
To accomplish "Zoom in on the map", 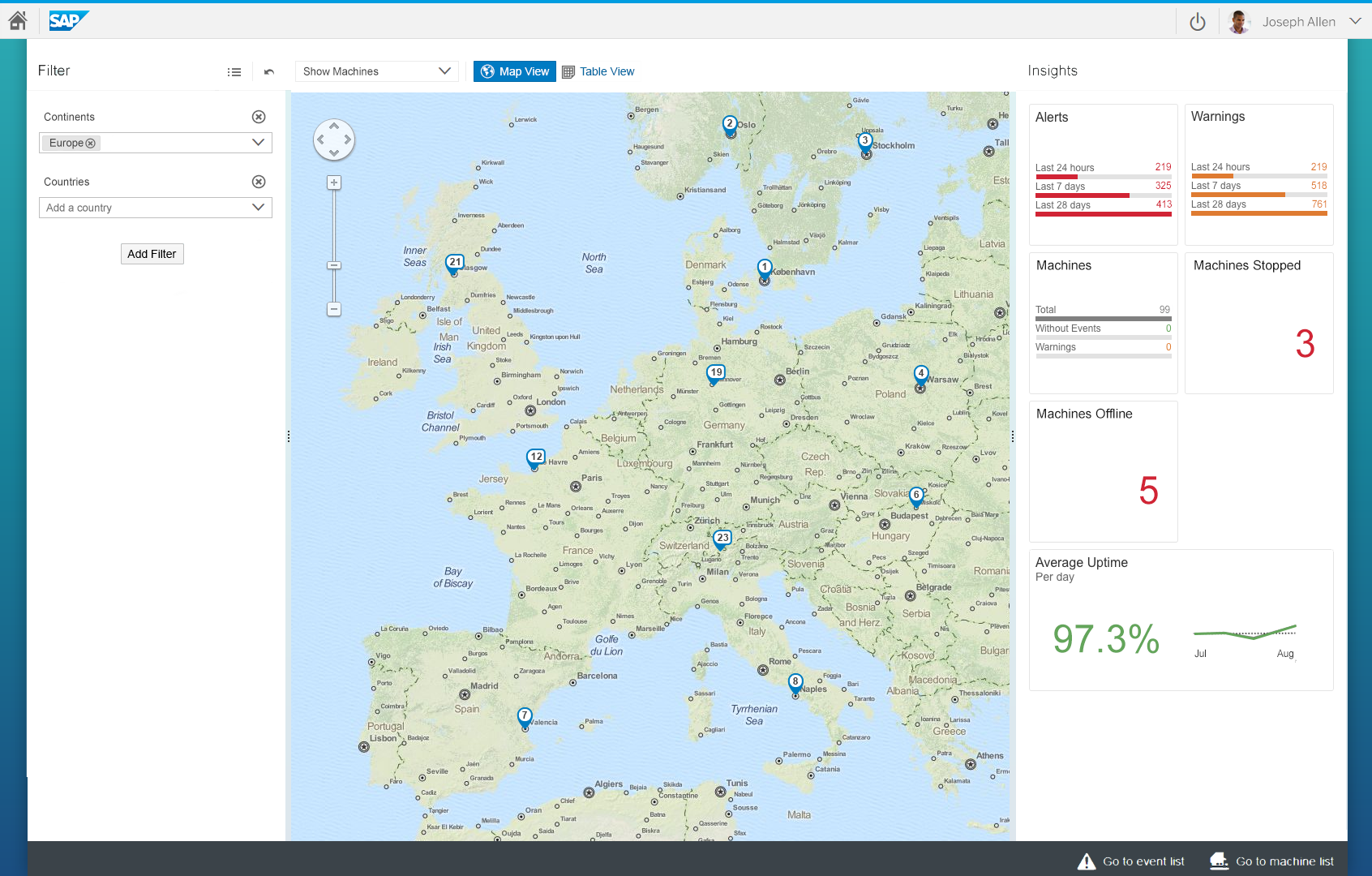I will point(334,182).
